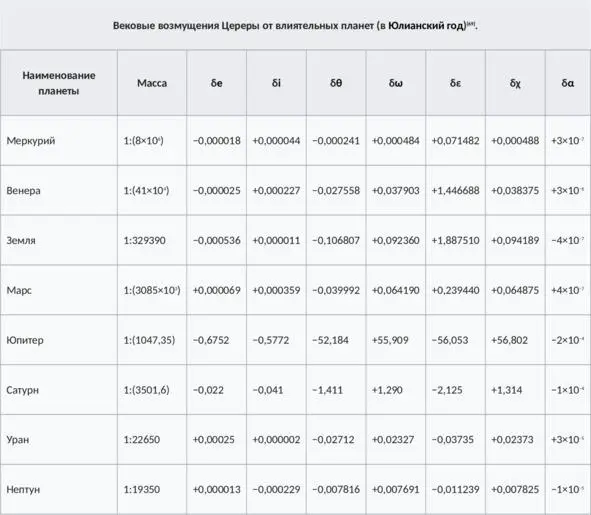Select the 'δε' column header

coord(455,83)
